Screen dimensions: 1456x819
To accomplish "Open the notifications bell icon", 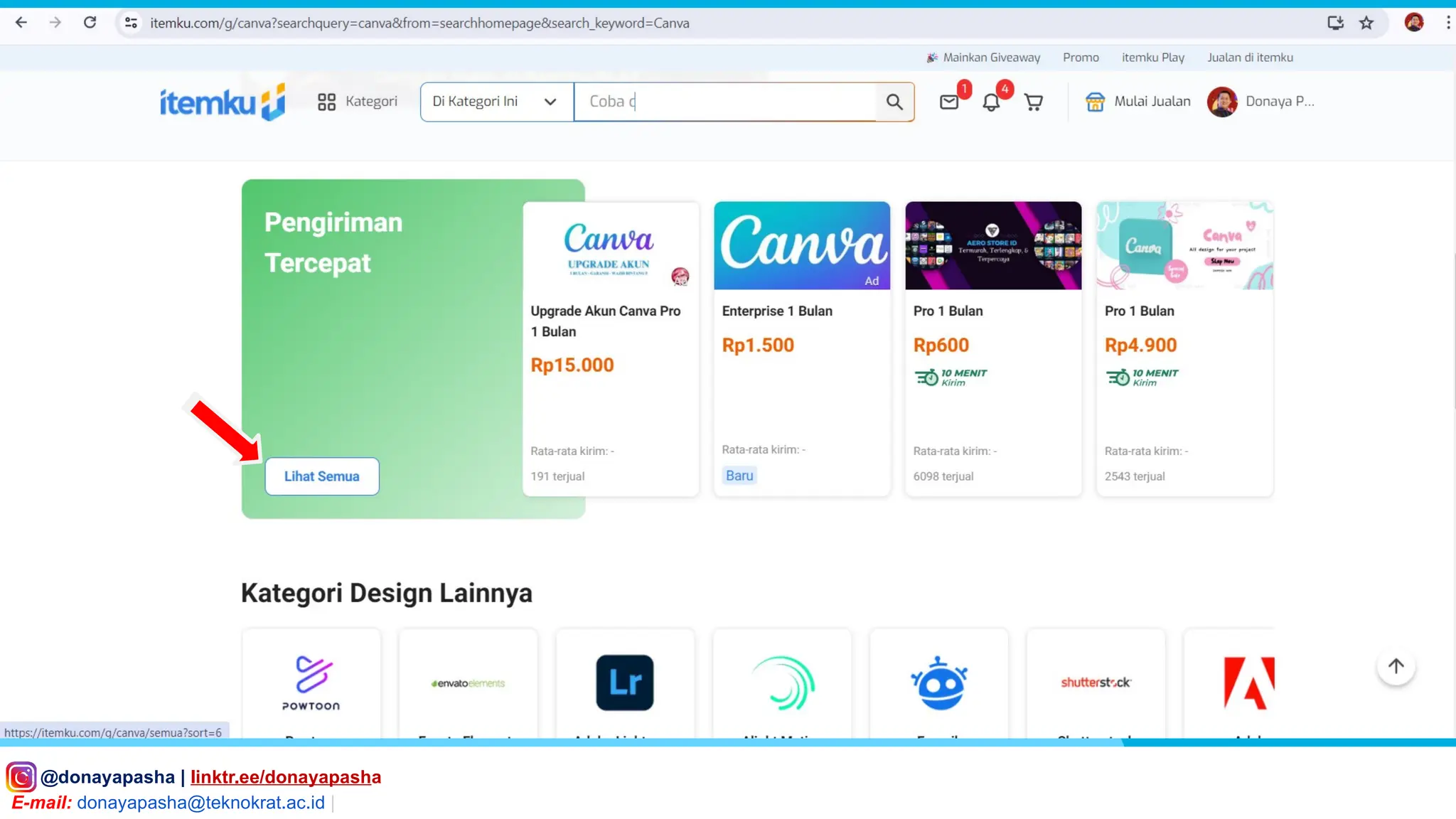I will coord(991,102).
